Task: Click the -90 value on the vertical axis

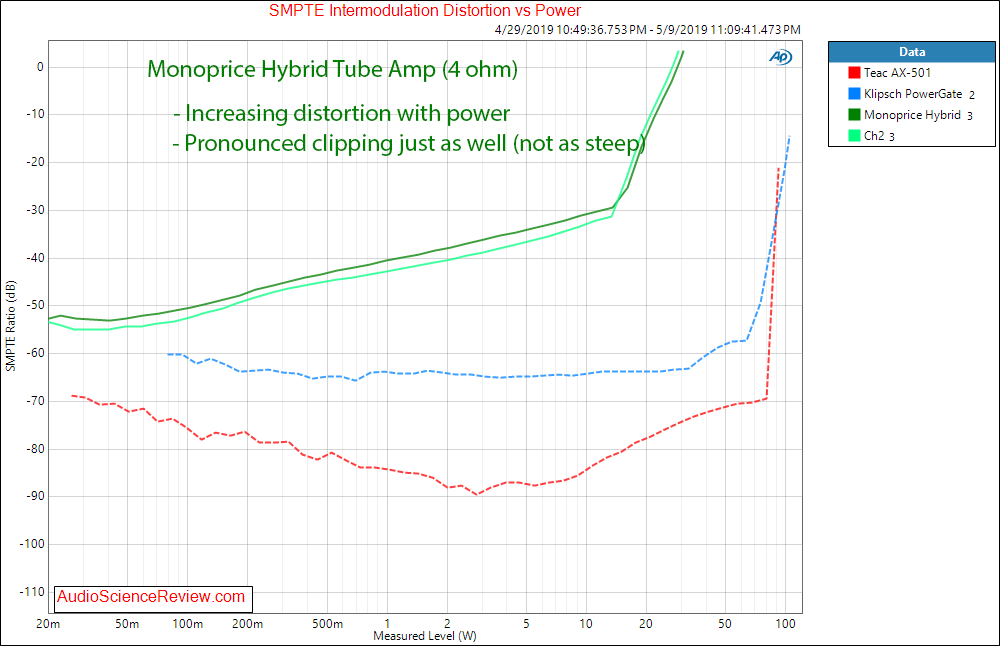Action: pos(35,496)
